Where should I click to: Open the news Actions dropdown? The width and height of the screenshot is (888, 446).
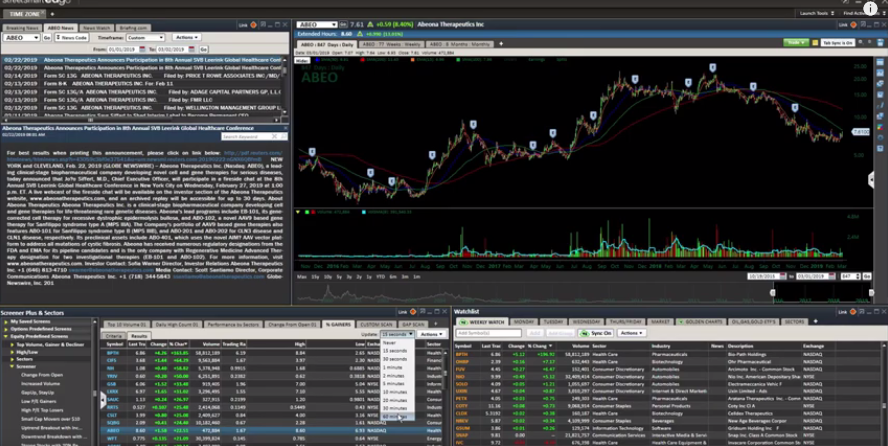pyautogui.click(x=186, y=37)
